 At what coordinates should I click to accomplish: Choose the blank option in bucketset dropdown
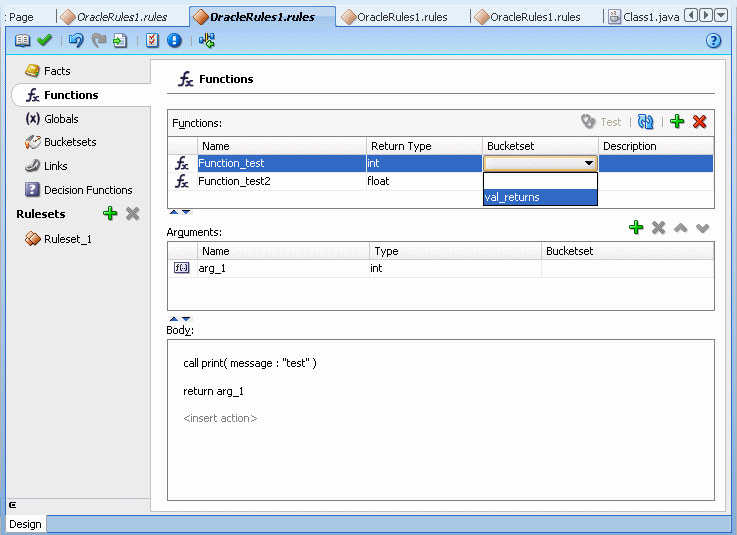coord(540,181)
